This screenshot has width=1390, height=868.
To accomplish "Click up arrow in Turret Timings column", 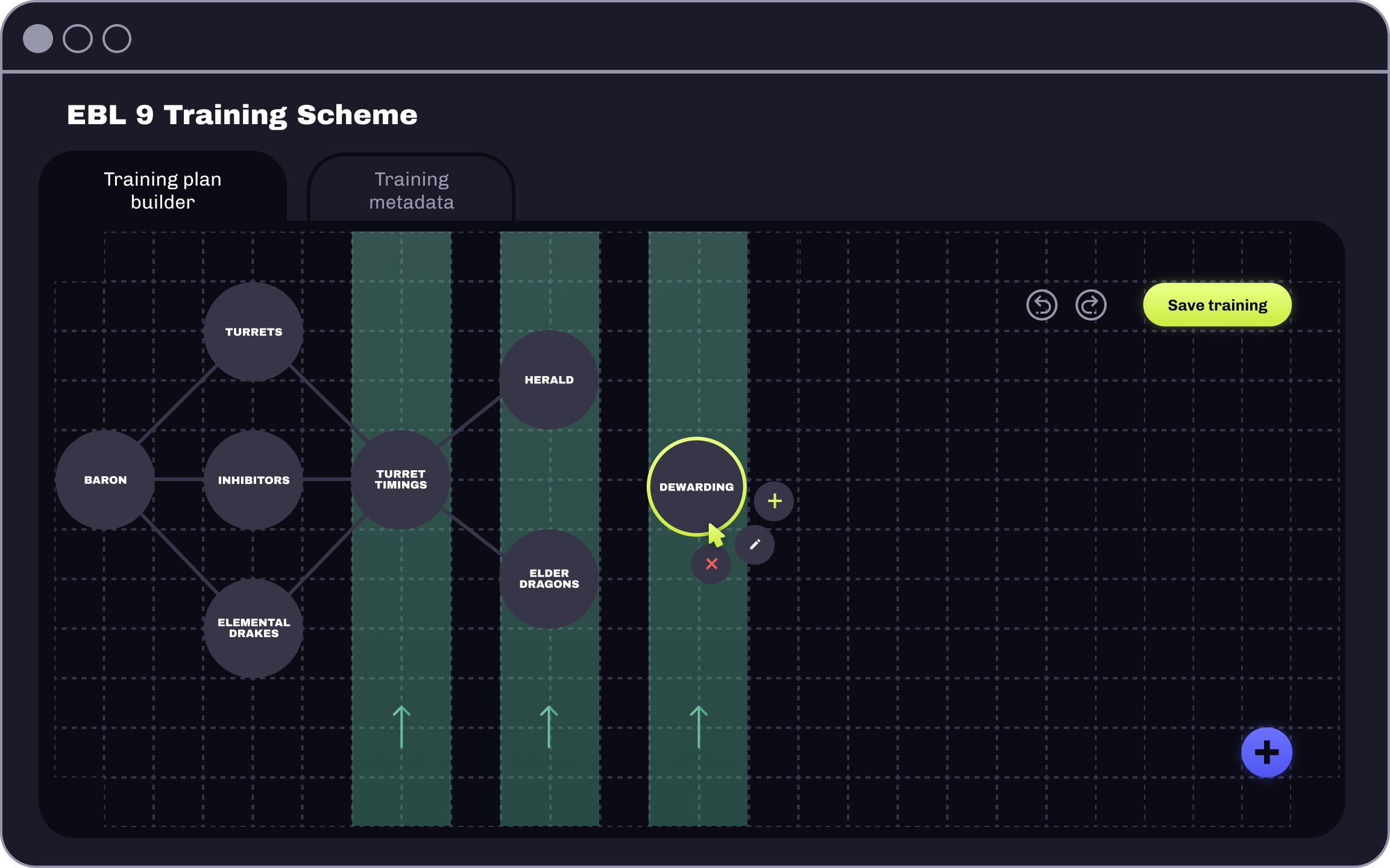I will [x=401, y=727].
